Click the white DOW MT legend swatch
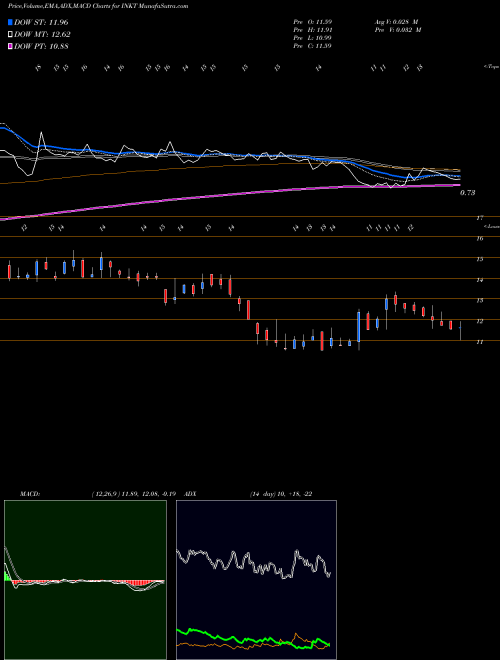This screenshot has height=660, width=500. pos(11,35)
